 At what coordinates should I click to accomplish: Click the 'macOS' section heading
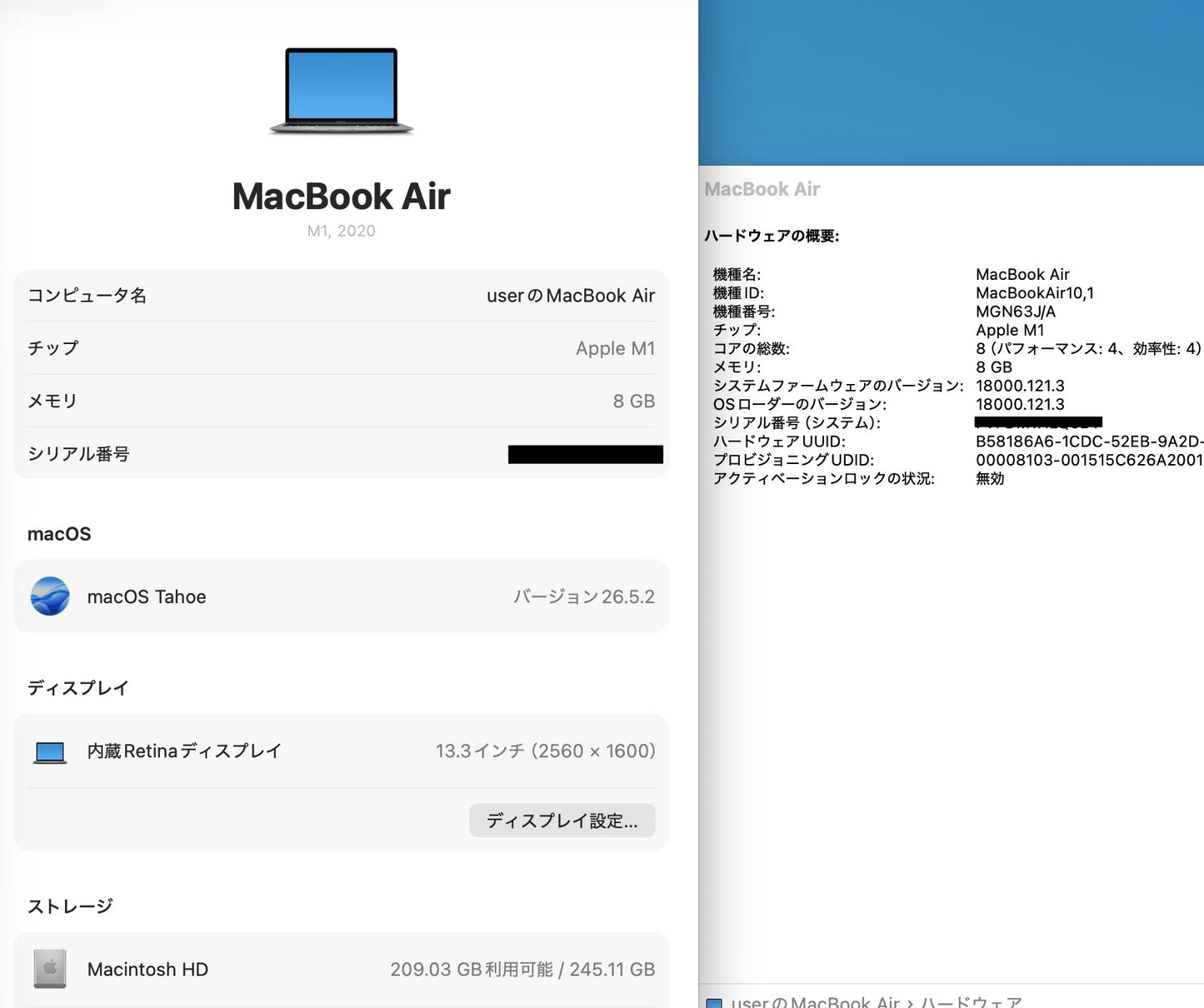coord(59,534)
